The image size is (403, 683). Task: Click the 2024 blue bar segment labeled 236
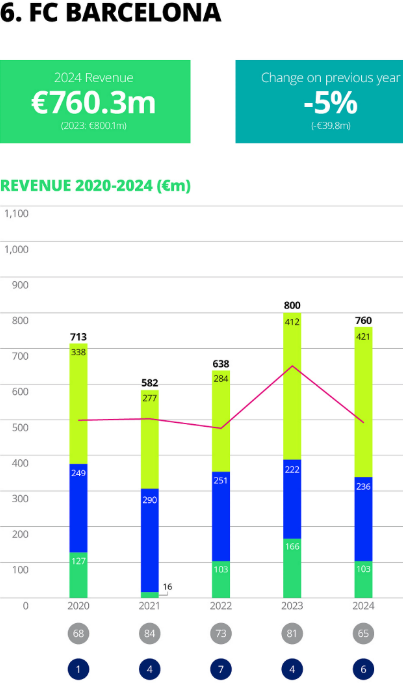click(x=363, y=519)
